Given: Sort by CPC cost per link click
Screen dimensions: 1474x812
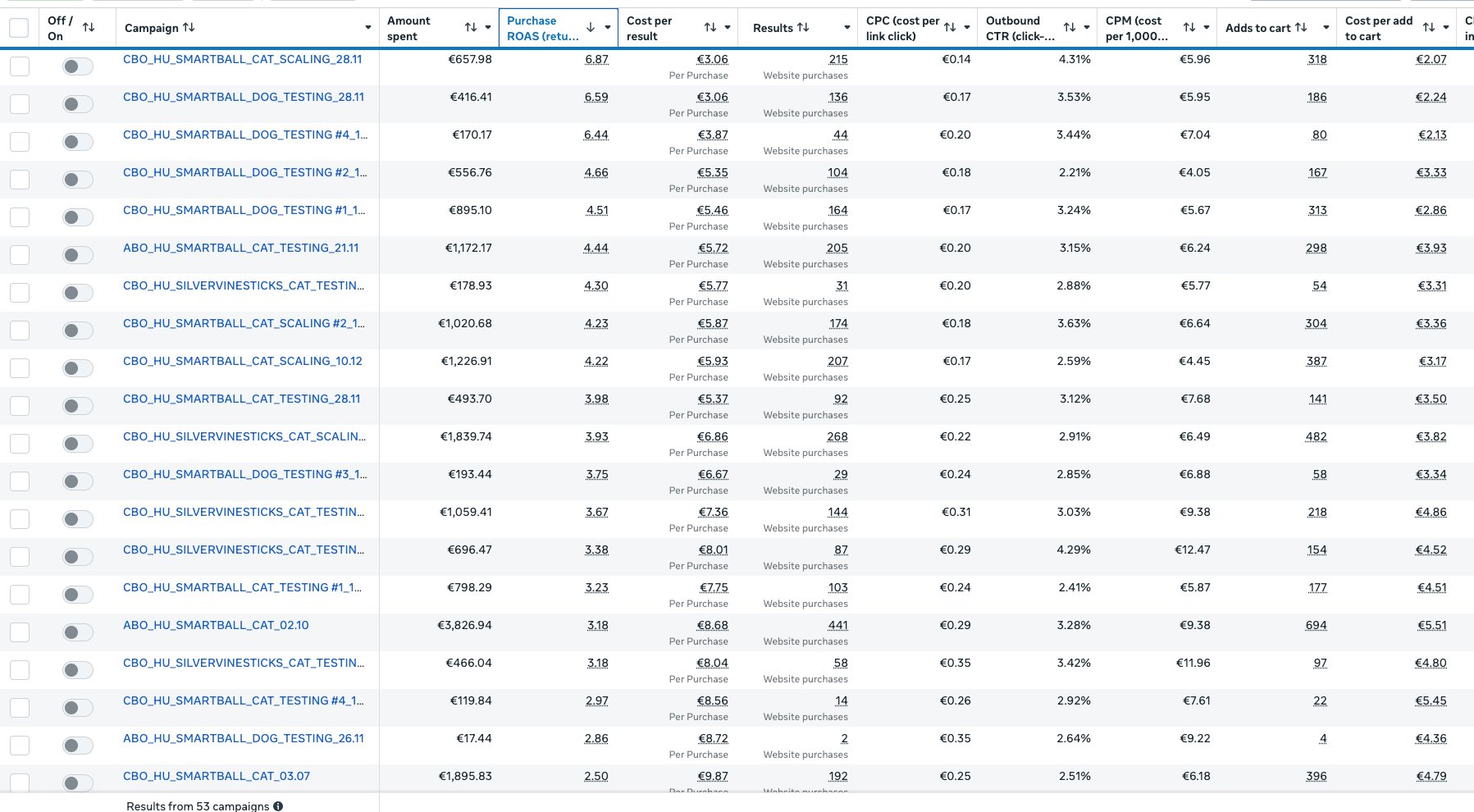Looking at the screenshot, I should [950, 27].
